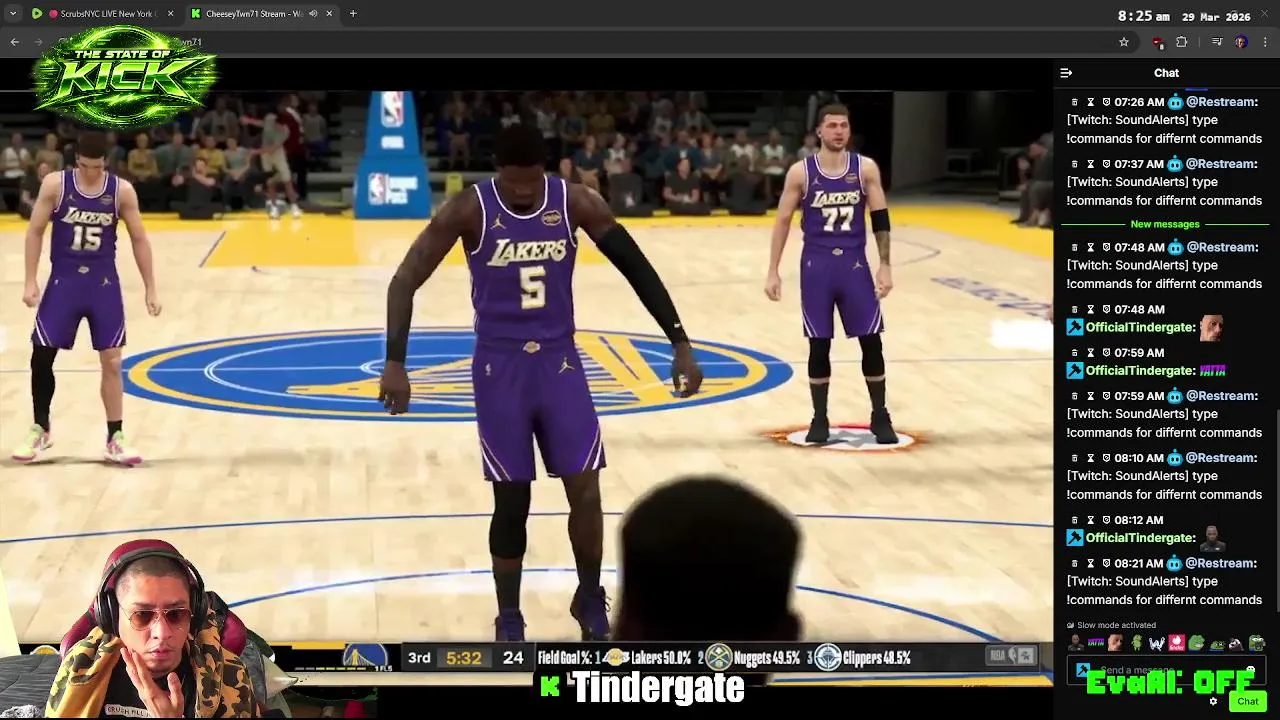
Task: Delete the 07:26 AM Restream message
Action: click(1075, 102)
